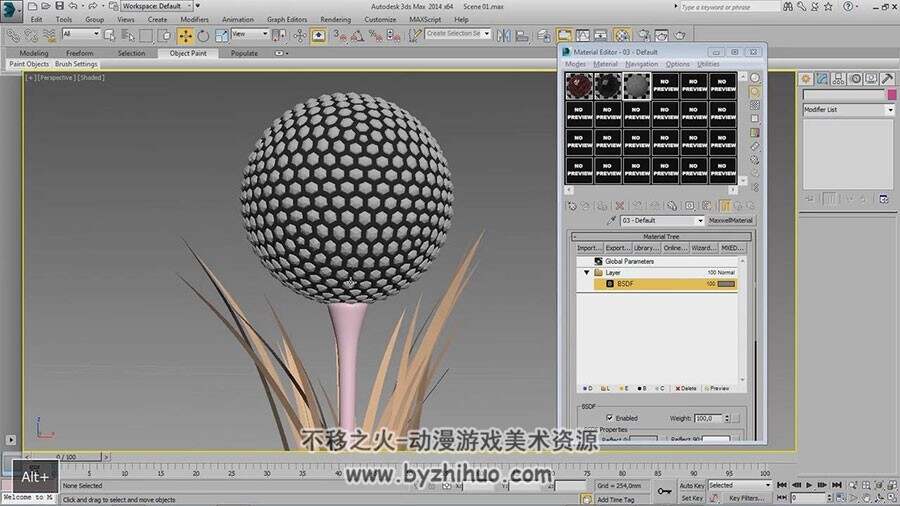Open the Modifiers menu
The image size is (900, 506).
point(194,20)
